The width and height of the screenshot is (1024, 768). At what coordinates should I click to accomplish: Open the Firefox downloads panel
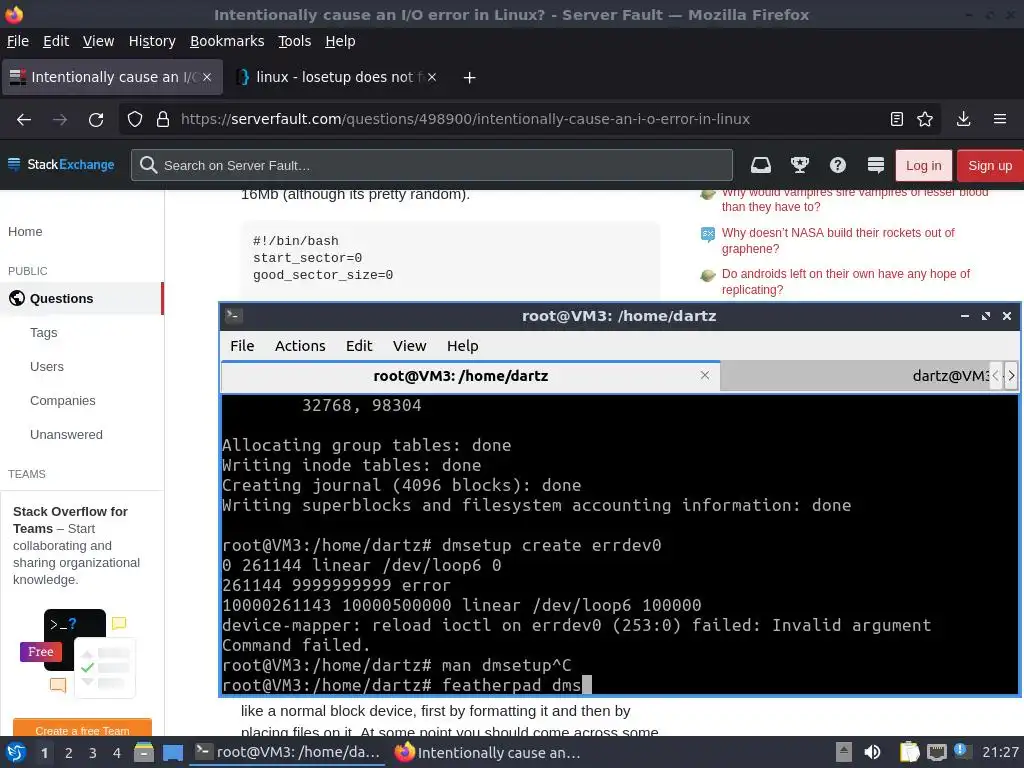963,119
